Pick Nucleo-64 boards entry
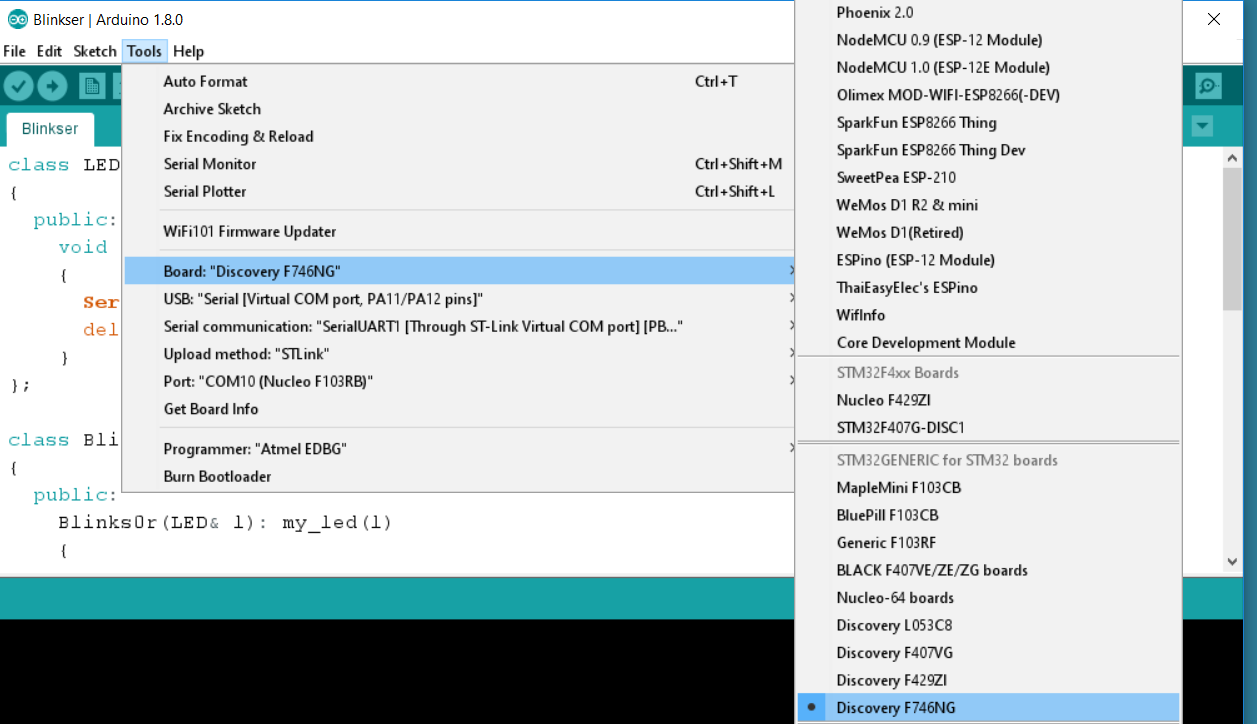The width and height of the screenshot is (1257, 724). pos(988,598)
